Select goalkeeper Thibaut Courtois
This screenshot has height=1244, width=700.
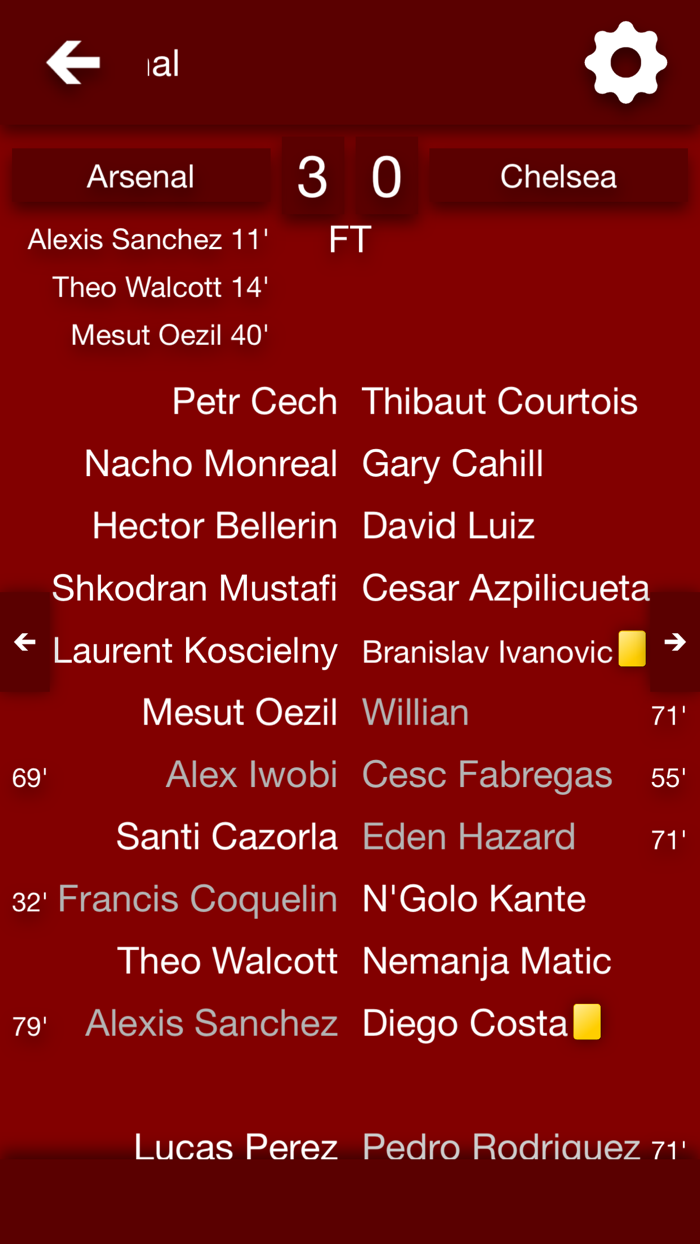click(x=500, y=401)
